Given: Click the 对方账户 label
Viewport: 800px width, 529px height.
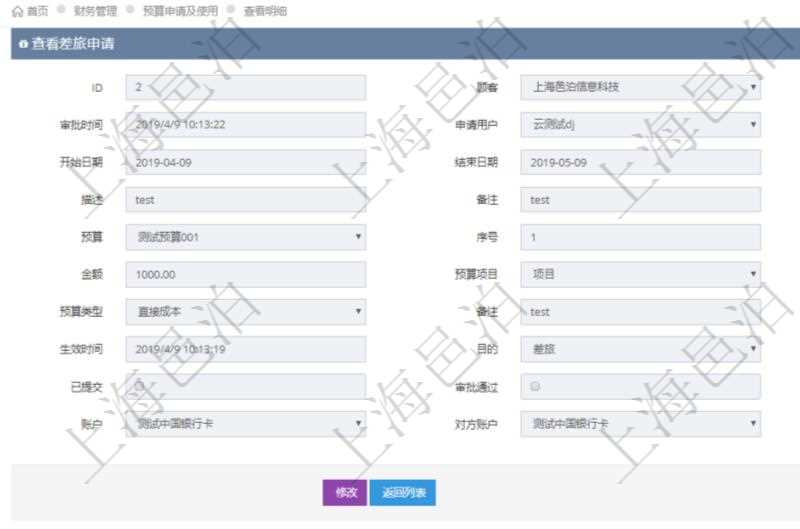Looking at the screenshot, I should tap(476, 424).
